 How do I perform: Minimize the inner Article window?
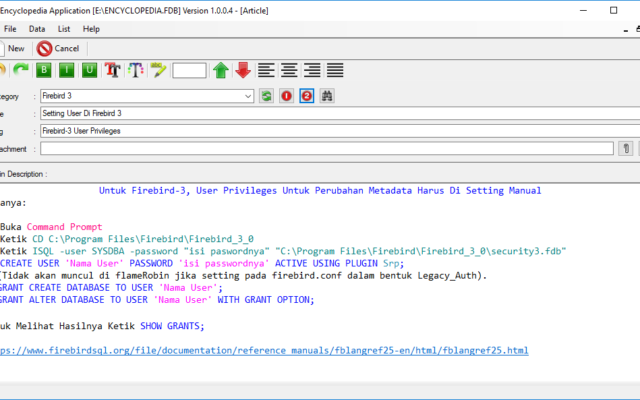[x=626, y=30]
